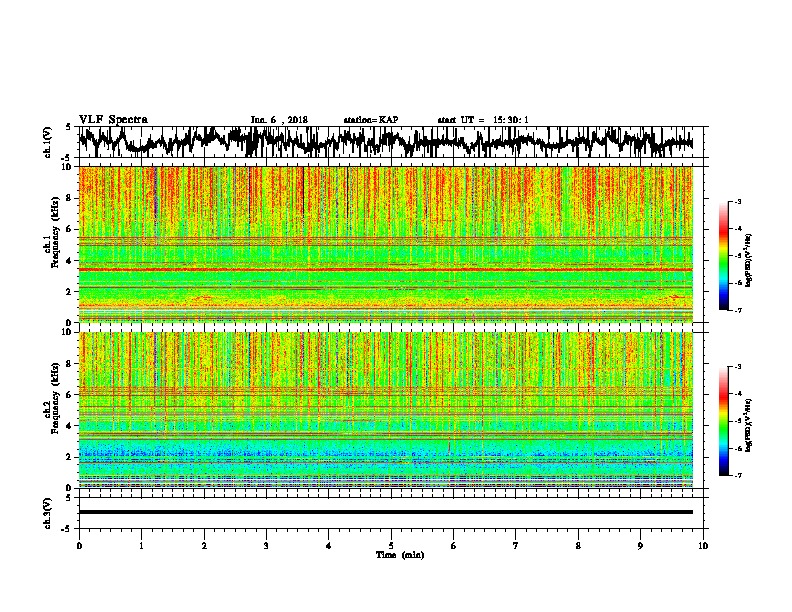Click the ch.1 spectrogram panel

[x=386, y=244]
